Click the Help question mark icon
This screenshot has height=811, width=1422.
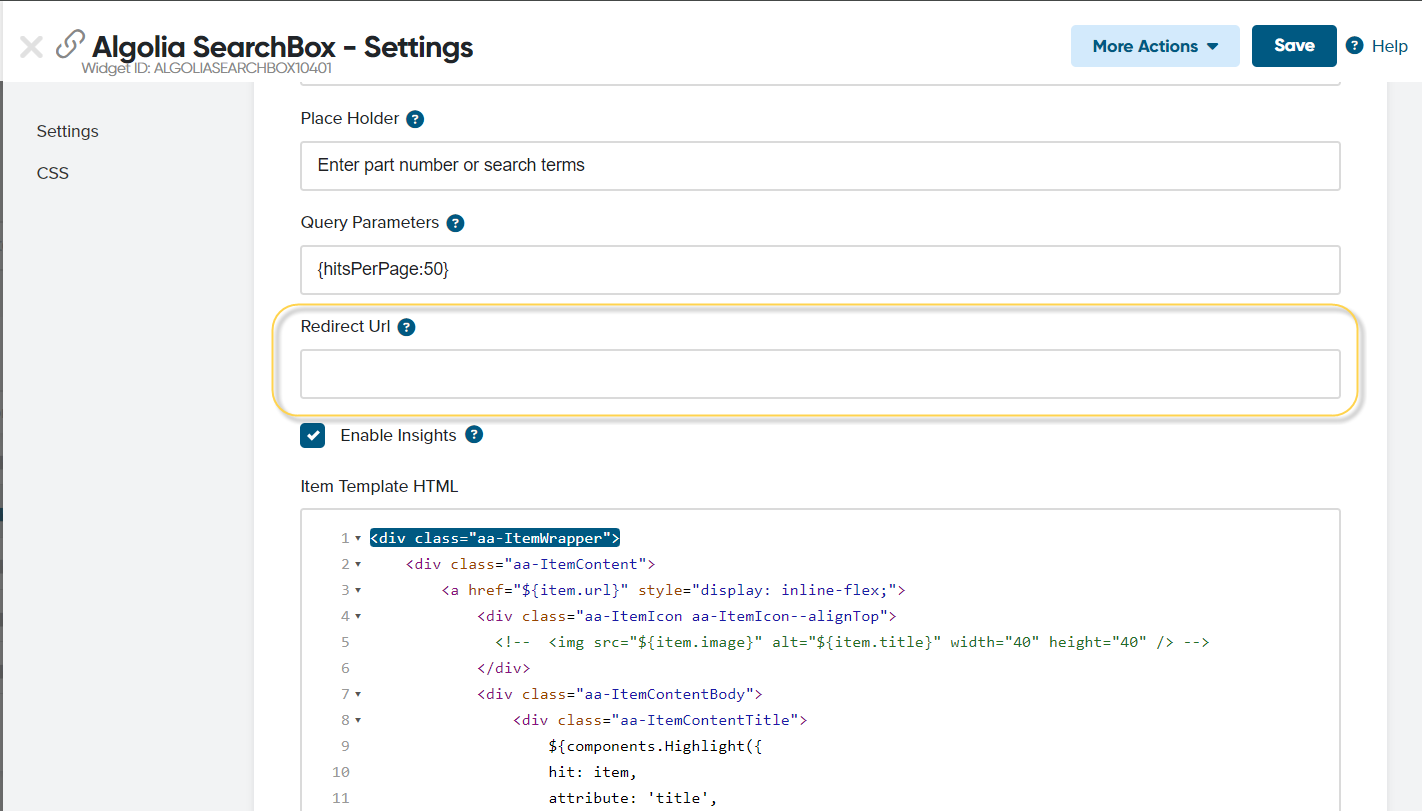pos(1355,46)
